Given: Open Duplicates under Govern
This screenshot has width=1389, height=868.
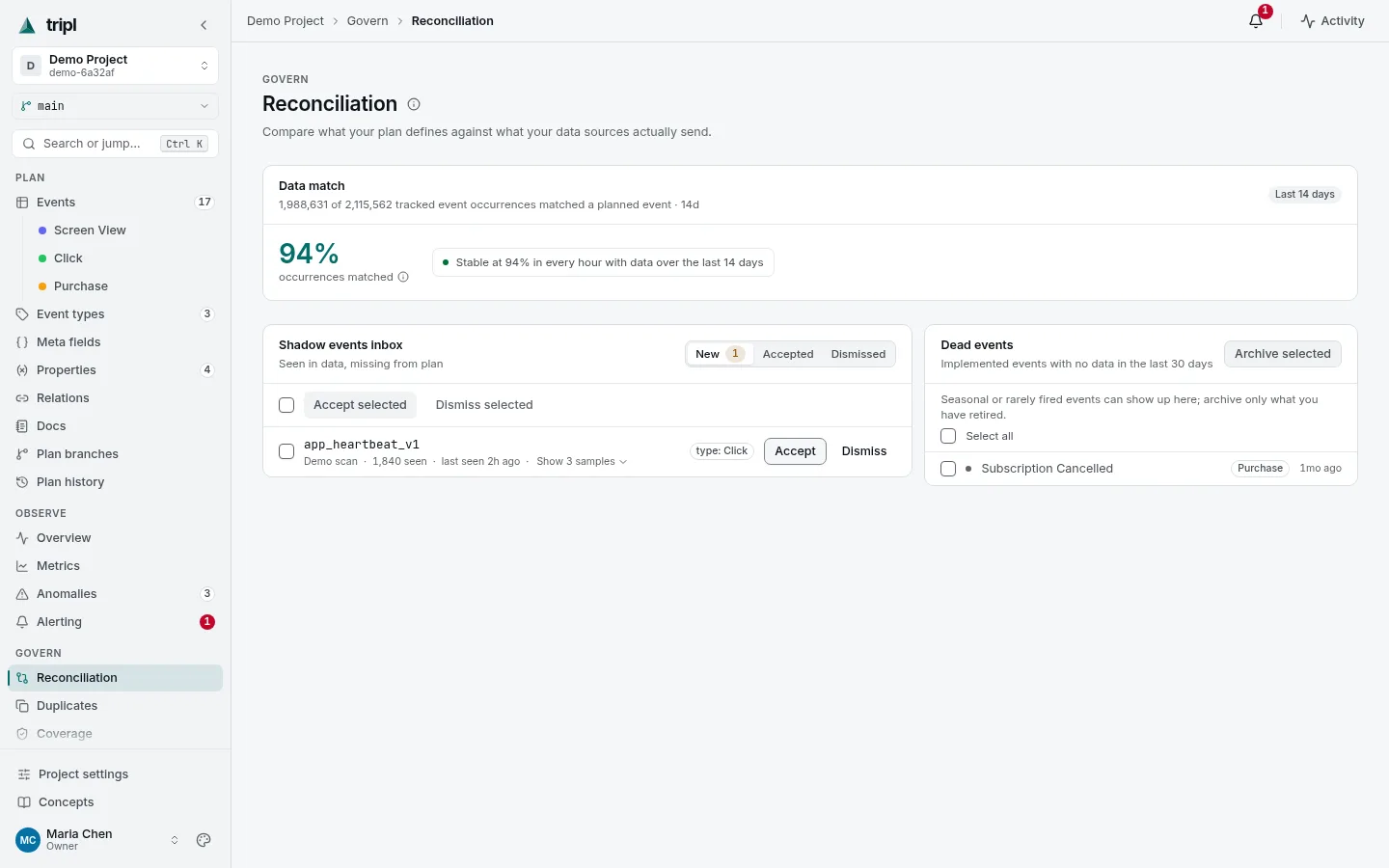Looking at the screenshot, I should pos(116,706).
